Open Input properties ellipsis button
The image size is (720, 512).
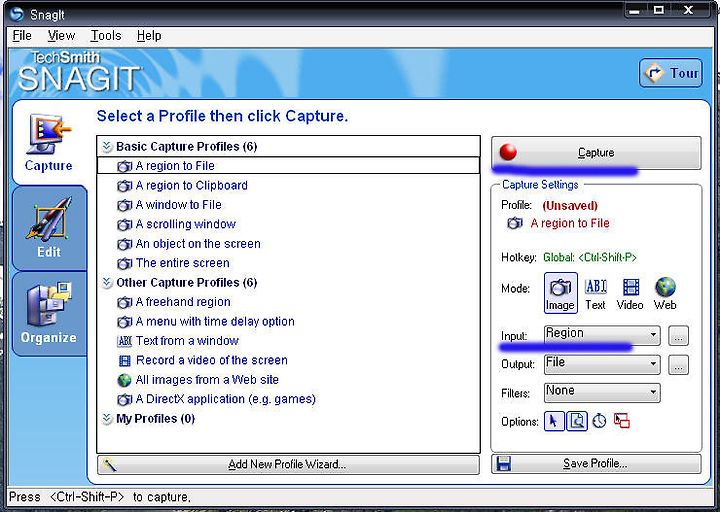coord(678,336)
